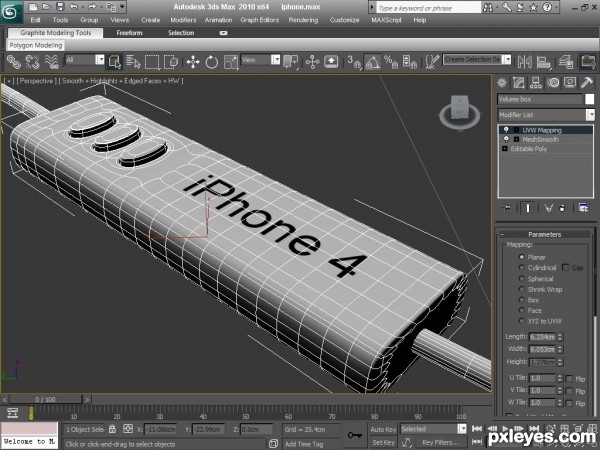Image resolution: width=600 pixels, height=450 pixels.
Task: Open the Motion command panel tab
Action: click(553, 83)
